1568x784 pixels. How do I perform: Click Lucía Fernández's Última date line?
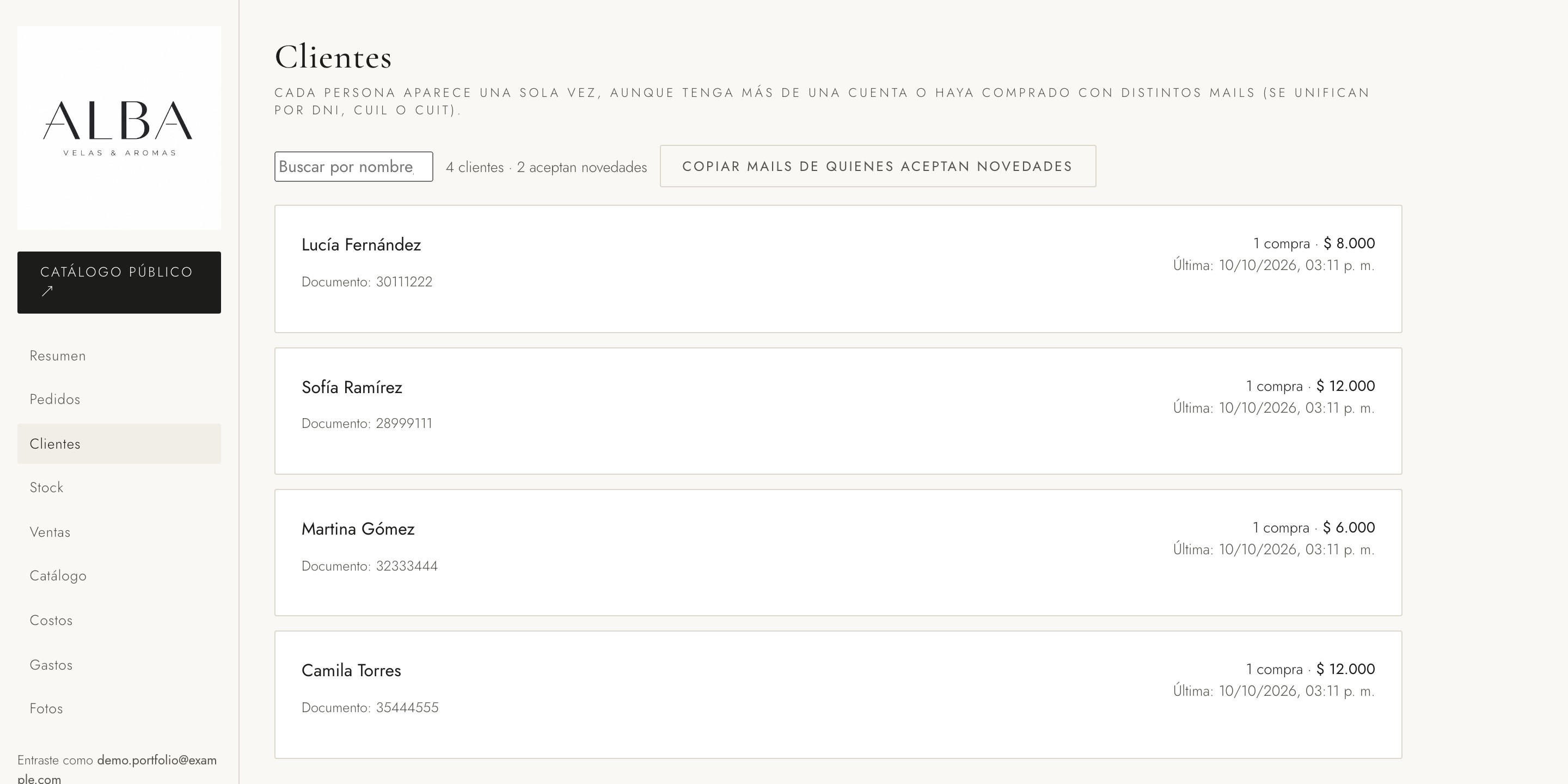[1273, 265]
